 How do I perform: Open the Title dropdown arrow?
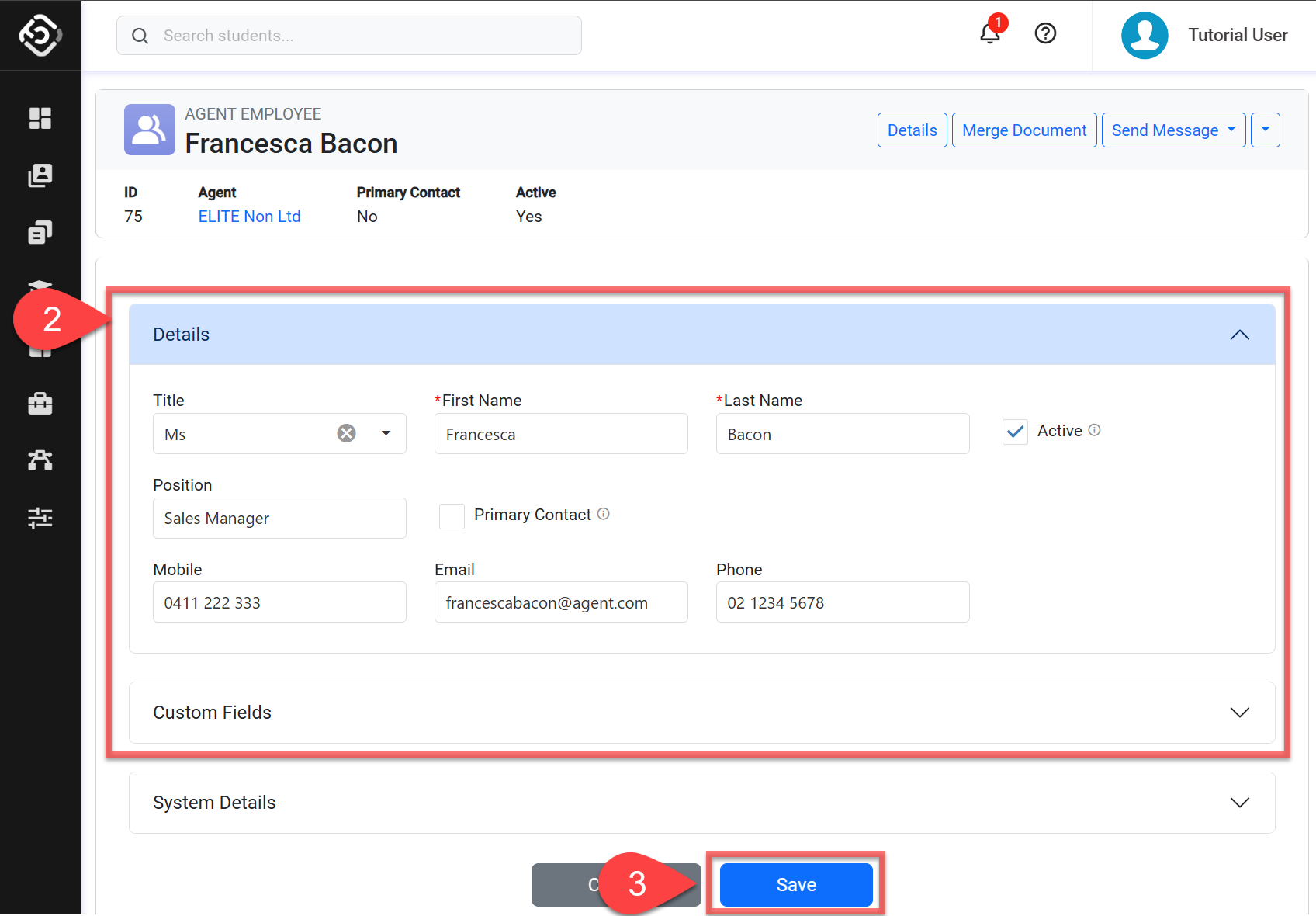tap(386, 433)
